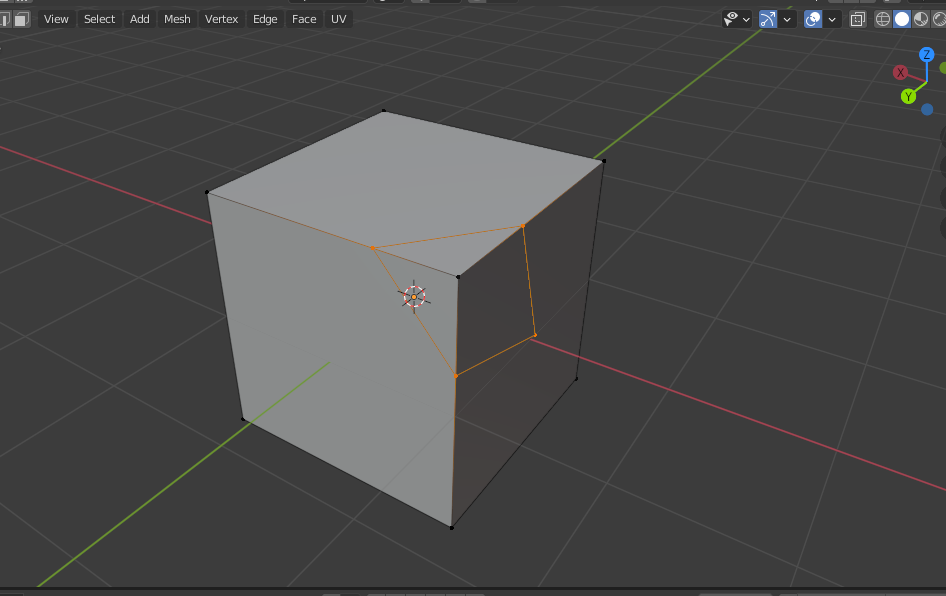Open the Face menu
This screenshot has height=596, width=946.
304,19
